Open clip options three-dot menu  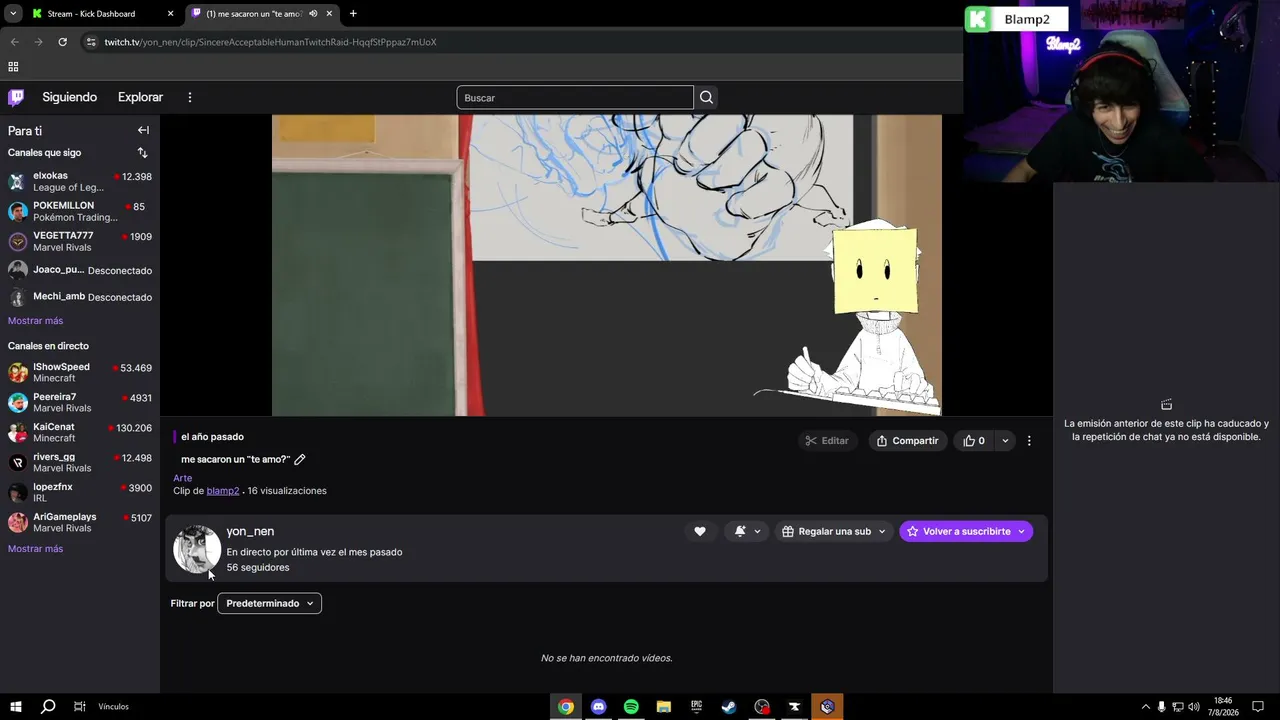[1029, 441]
